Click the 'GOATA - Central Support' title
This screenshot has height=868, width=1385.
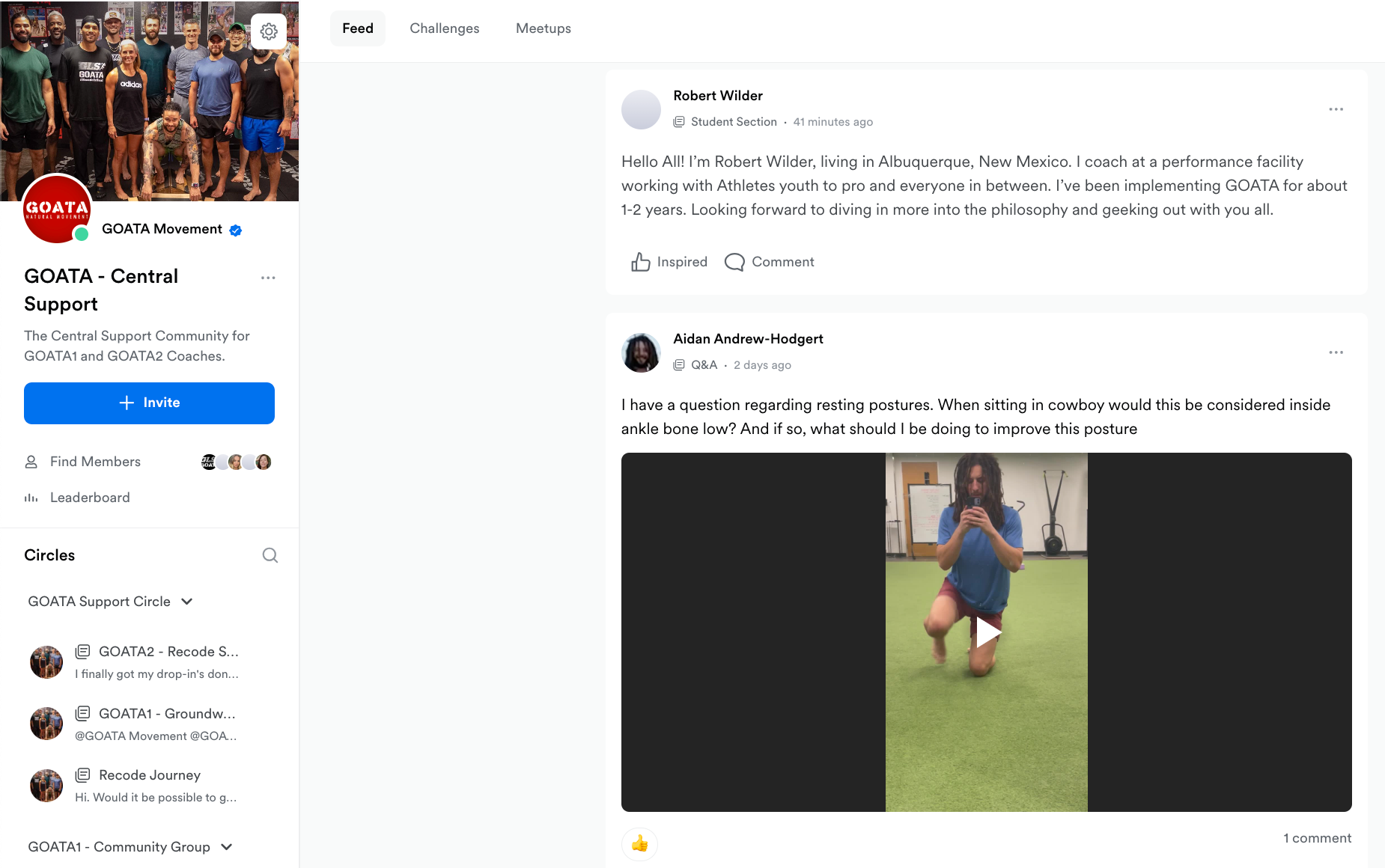tap(101, 290)
